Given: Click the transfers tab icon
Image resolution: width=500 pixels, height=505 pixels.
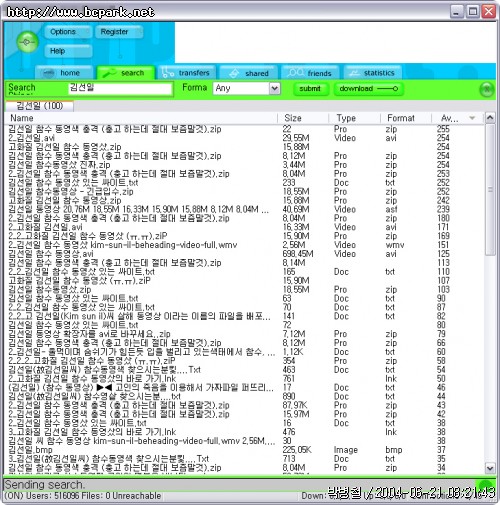Looking at the screenshot, I should tap(167, 72).
